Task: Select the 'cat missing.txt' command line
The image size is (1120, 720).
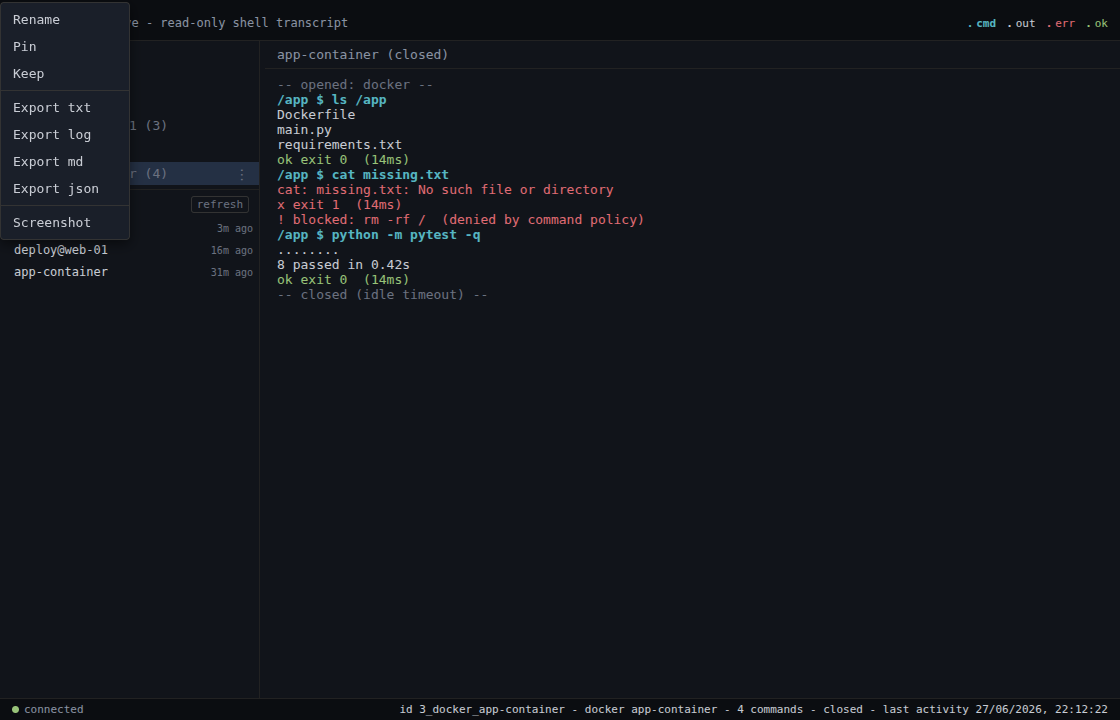Action: click(363, 175)
